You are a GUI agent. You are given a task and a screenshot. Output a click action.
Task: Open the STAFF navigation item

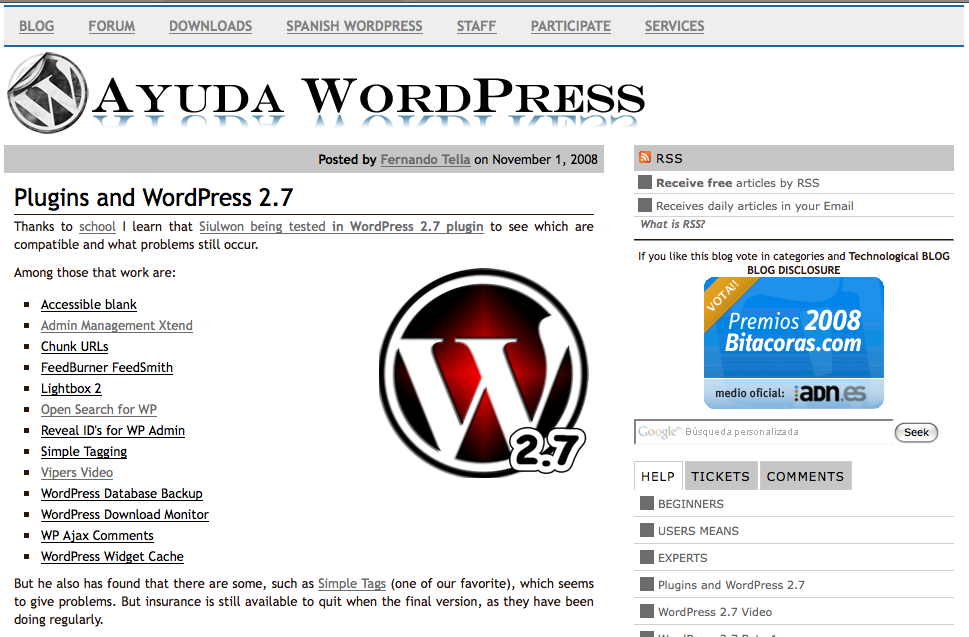476,26
